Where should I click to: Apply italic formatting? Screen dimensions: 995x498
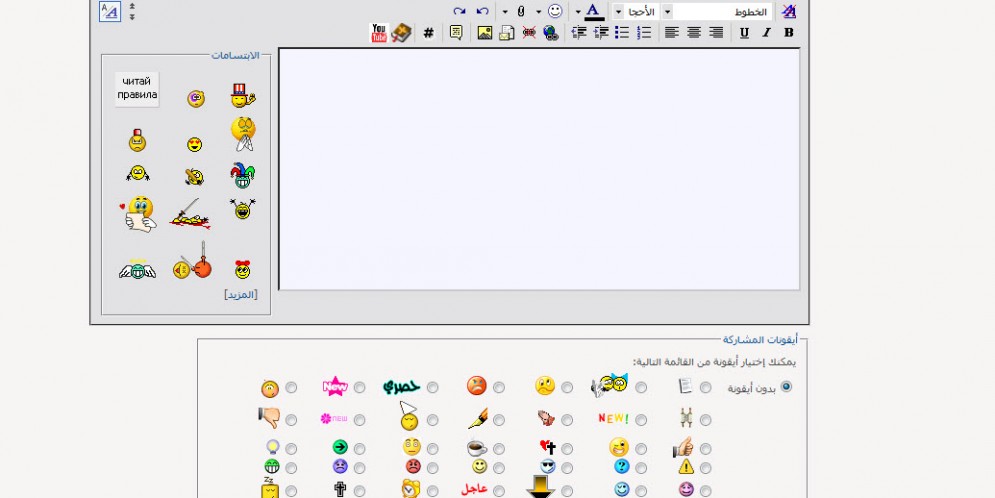coord(767,33)
